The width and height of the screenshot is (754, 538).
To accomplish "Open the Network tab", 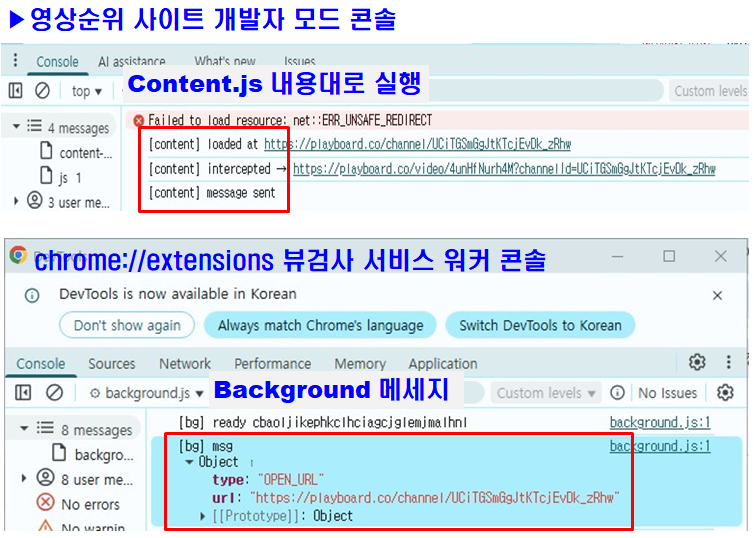I will click(x=185, y=363).
